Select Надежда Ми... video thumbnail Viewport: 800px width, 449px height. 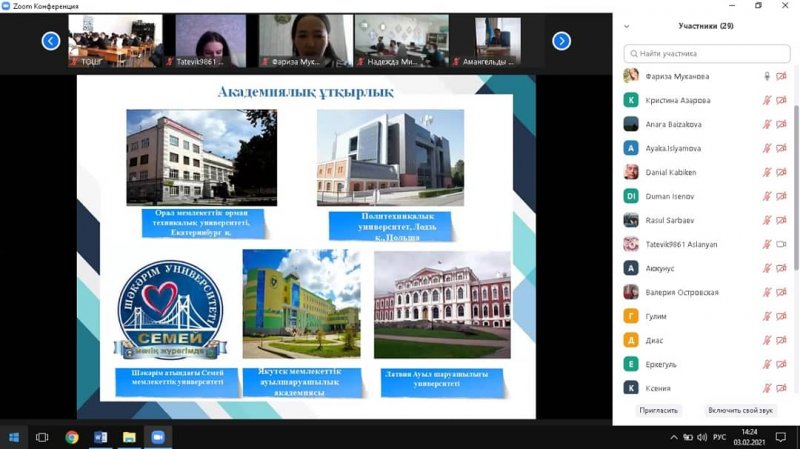402,41
